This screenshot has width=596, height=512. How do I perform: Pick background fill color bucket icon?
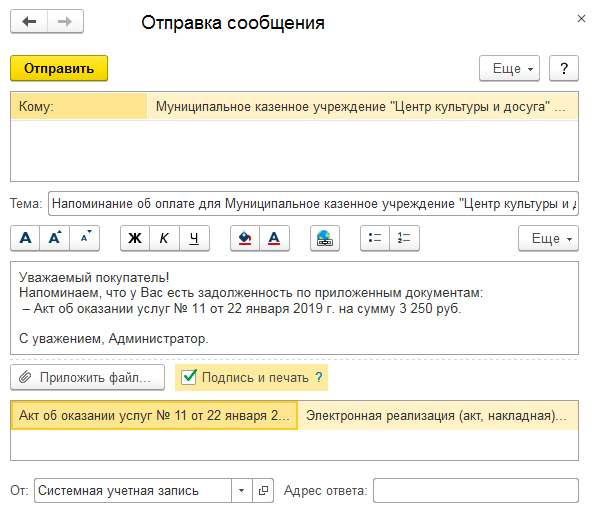tap(245, 238)
